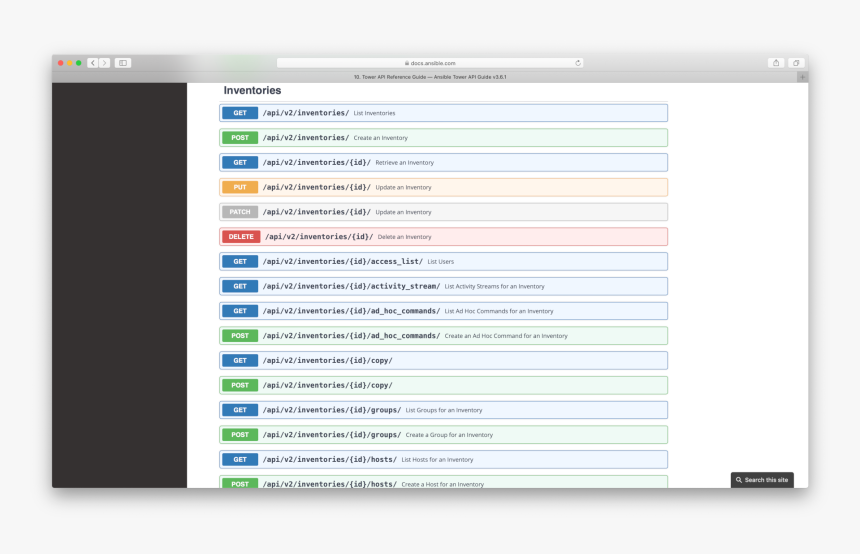Expand GET activity_stream endpoint row
This screenshot has height=554, width=860.
pyautogui.click(x=444, y=286)
